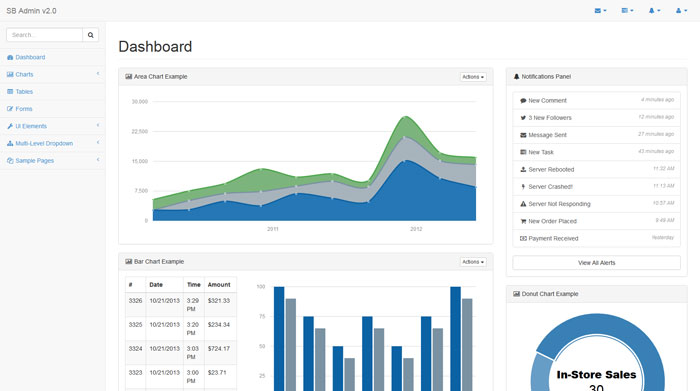Expand the Sample Pages submenu arrow

[98, 160]
